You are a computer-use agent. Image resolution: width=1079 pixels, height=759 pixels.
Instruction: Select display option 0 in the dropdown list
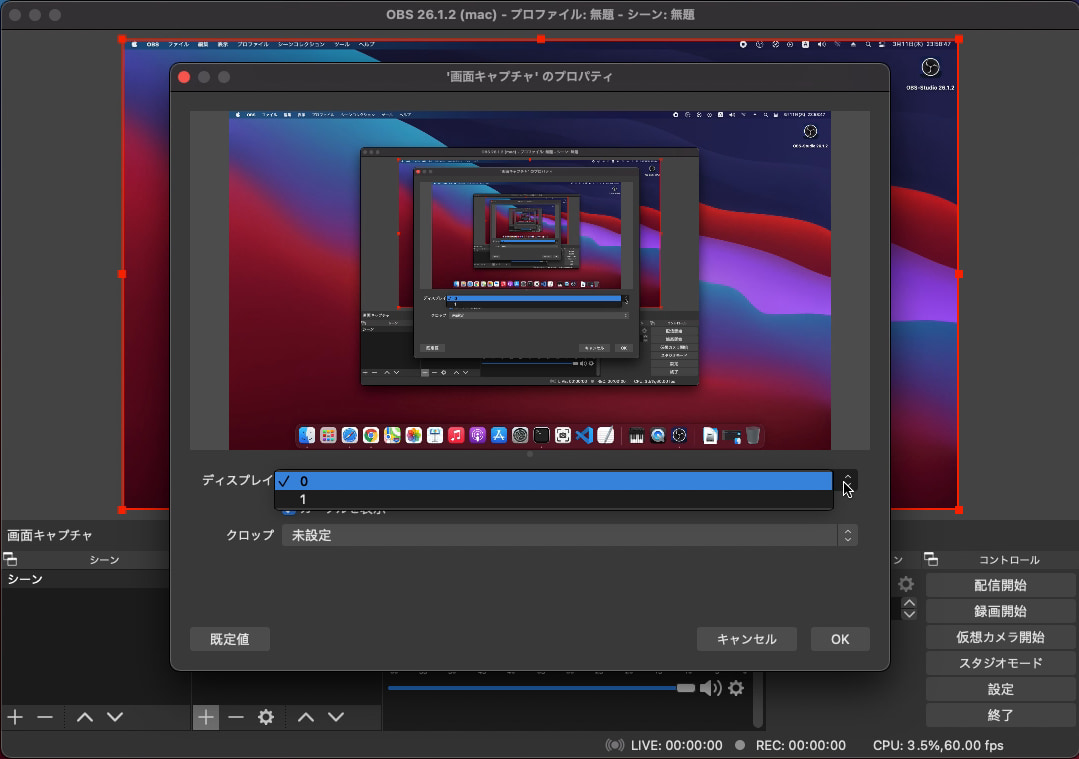pyautogui.click(x=553, y=481)
